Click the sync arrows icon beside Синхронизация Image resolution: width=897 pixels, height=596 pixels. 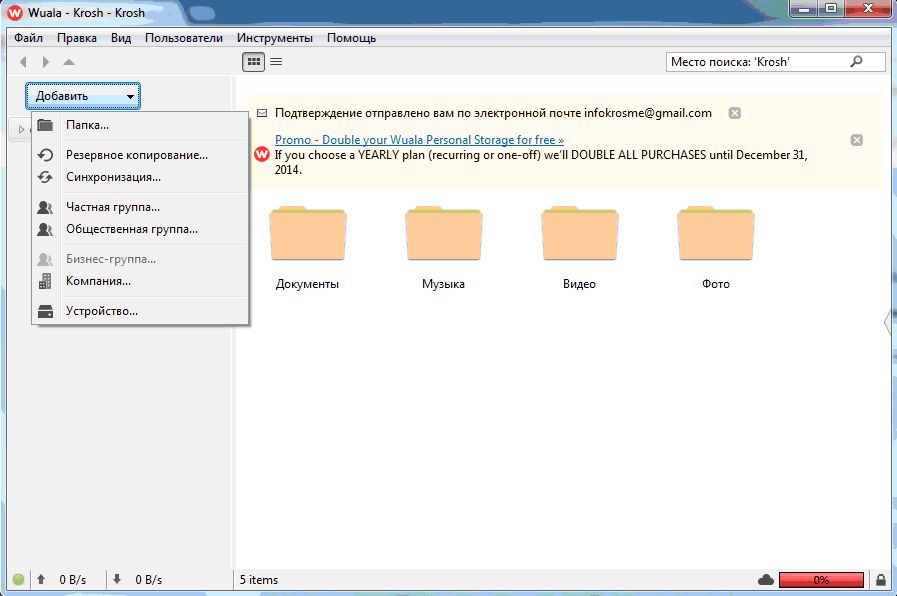coord(45,177)
